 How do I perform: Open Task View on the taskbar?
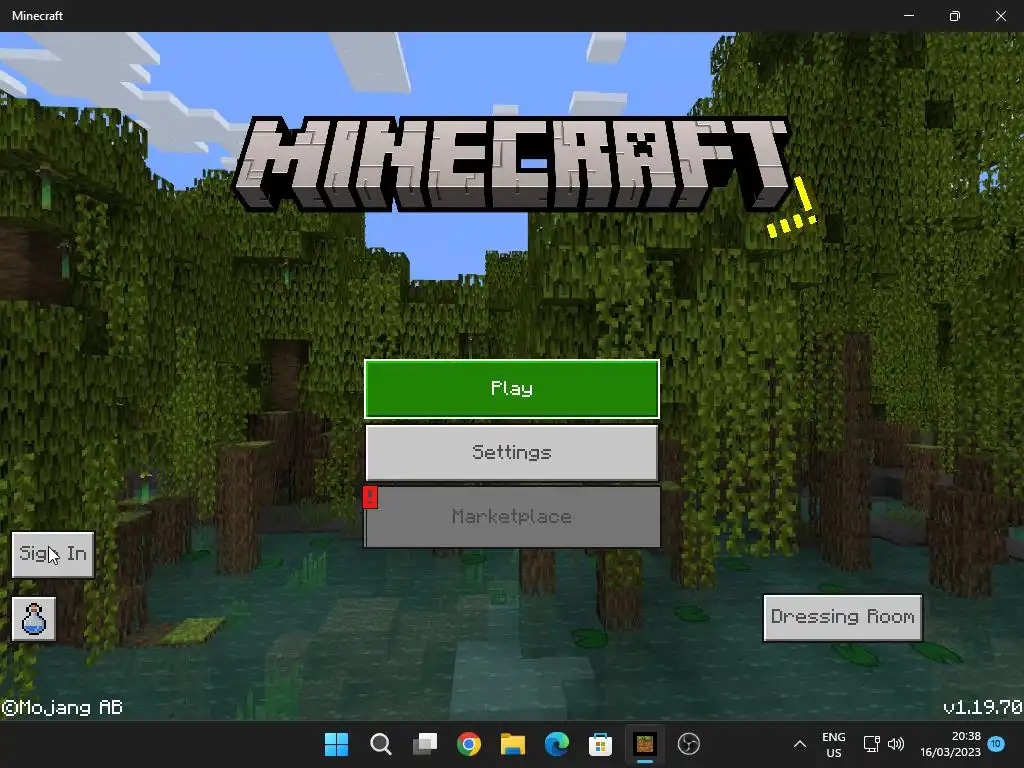click(x=424, y=744)
